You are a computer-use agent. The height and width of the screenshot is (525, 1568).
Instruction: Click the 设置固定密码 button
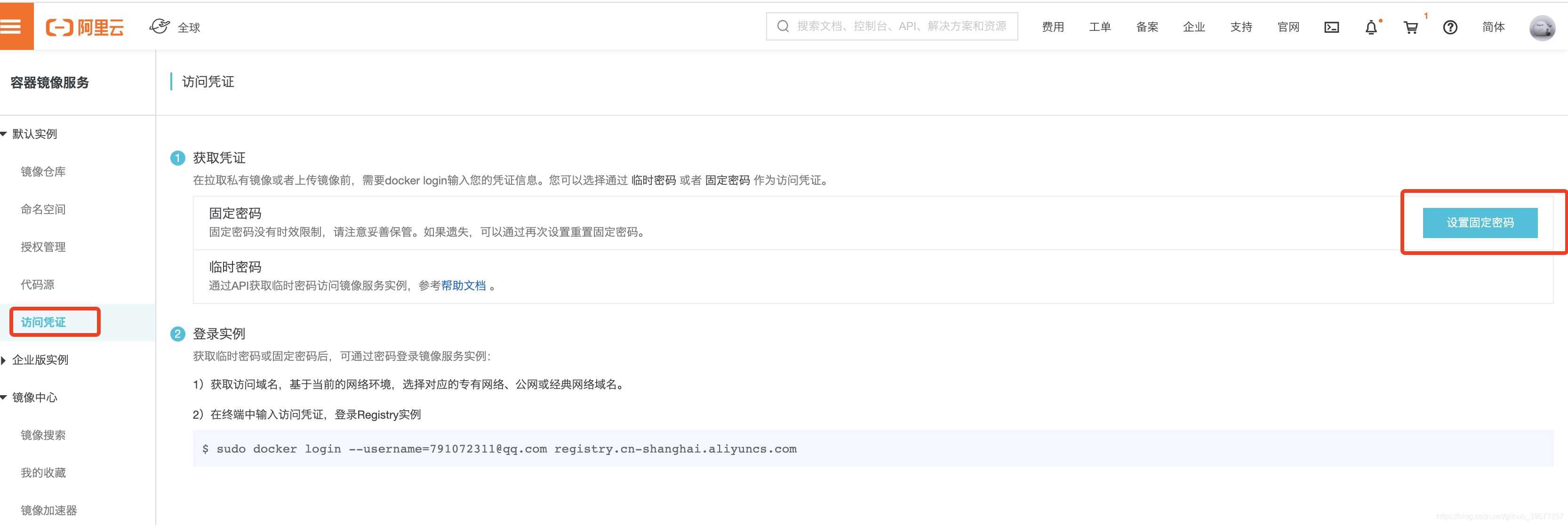click(x=1480, y=223)
